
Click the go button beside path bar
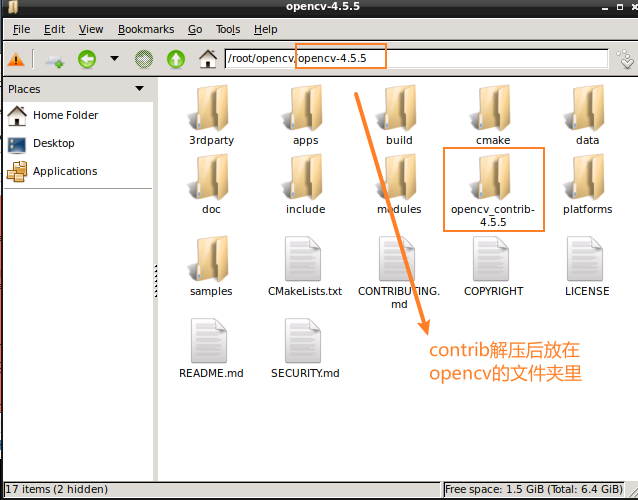pyautogui.click(x=625, y=59)
